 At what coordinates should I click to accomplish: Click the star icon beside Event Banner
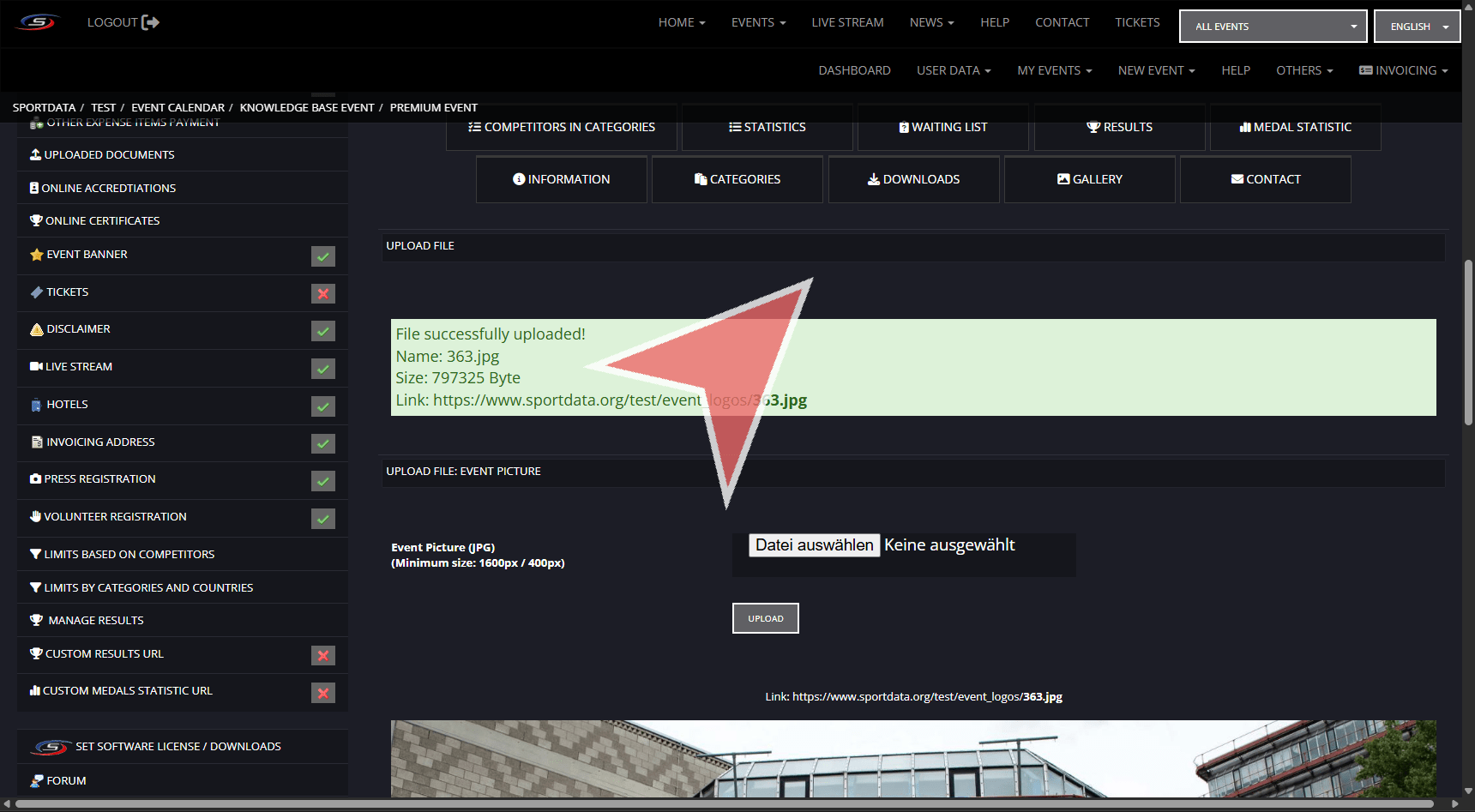pyautogui.click(x=36, y=255)
